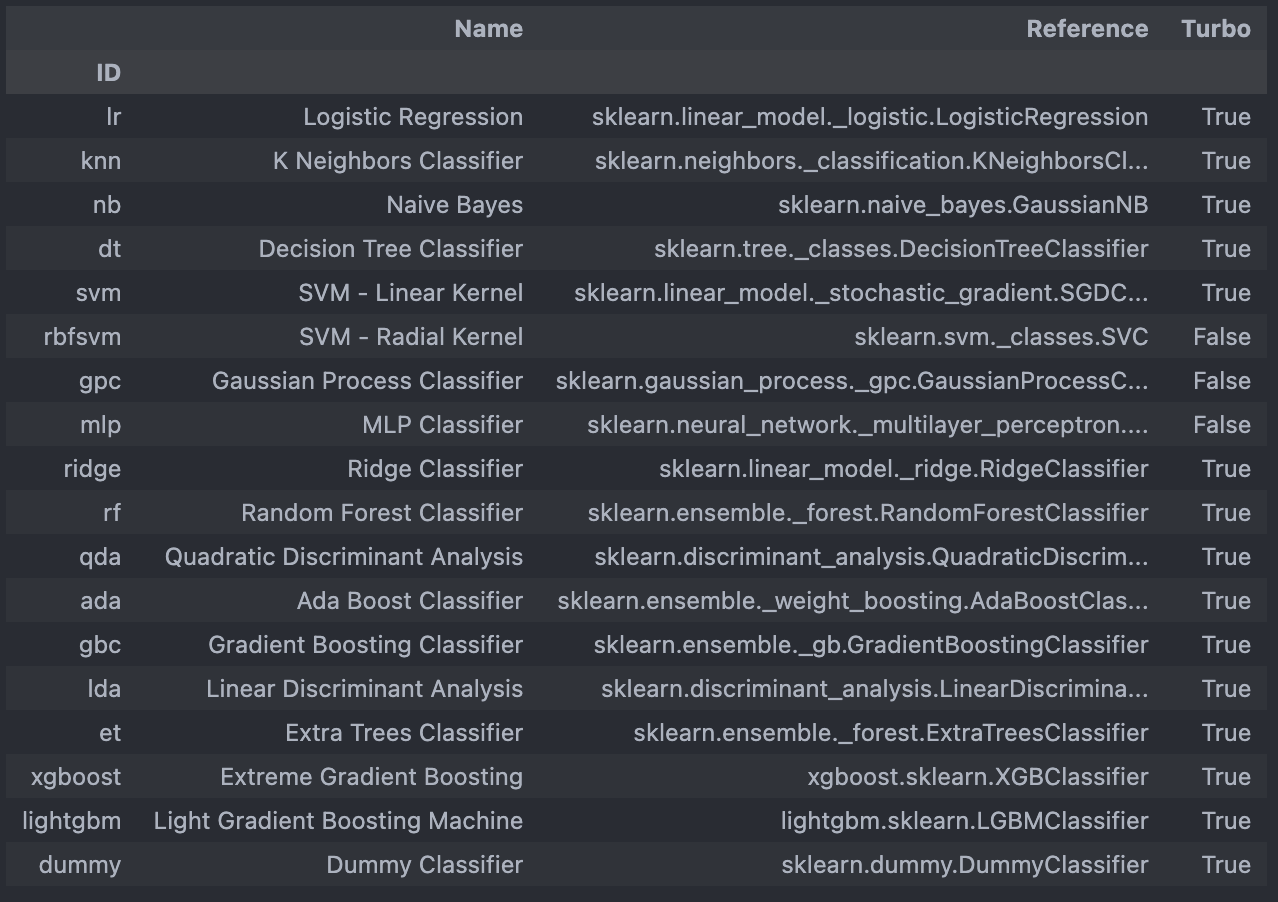This screenshot has width=1278, height=902.
Task: Click the 'mlp' ID cell
Action: click(x=100, y=425)
